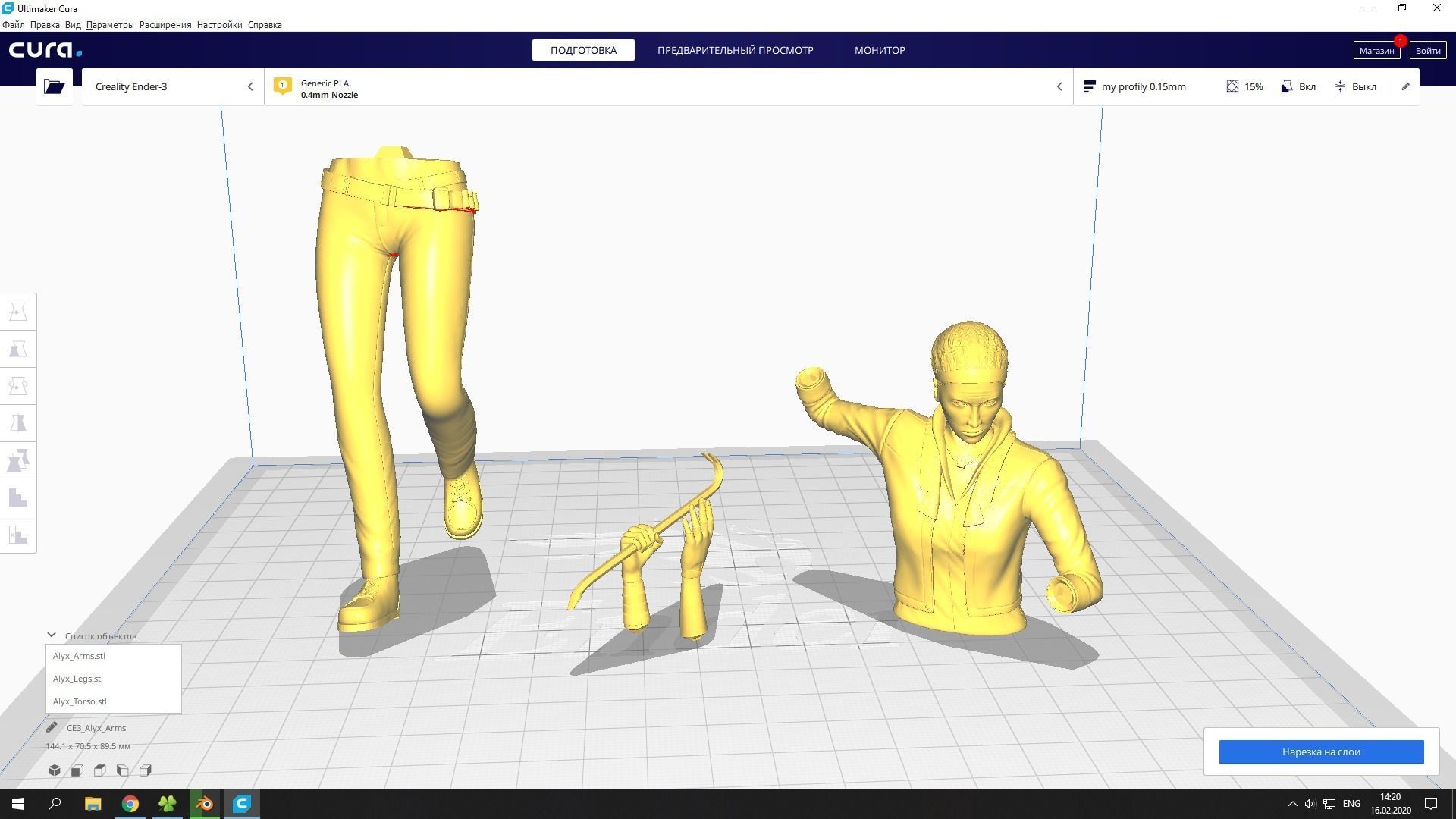The image size is (1456, 819).
Task: Click the Cura logo
Action: tap(45, 50)
